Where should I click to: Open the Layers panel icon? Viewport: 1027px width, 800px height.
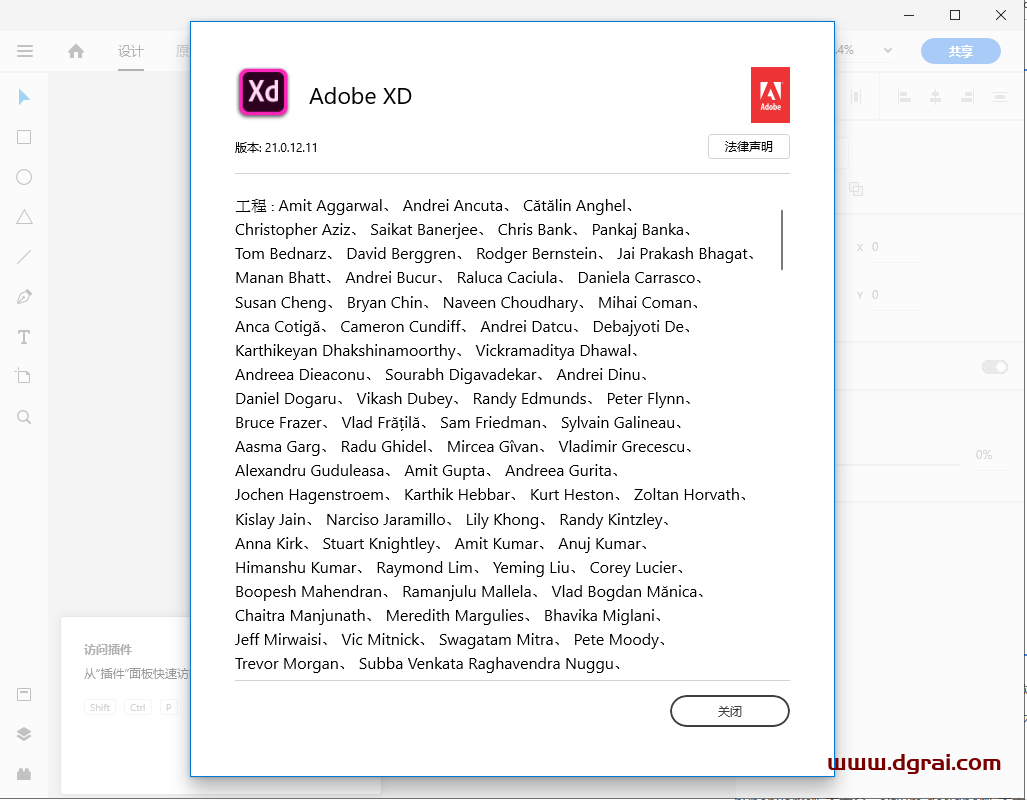click(x=24, y=734)
